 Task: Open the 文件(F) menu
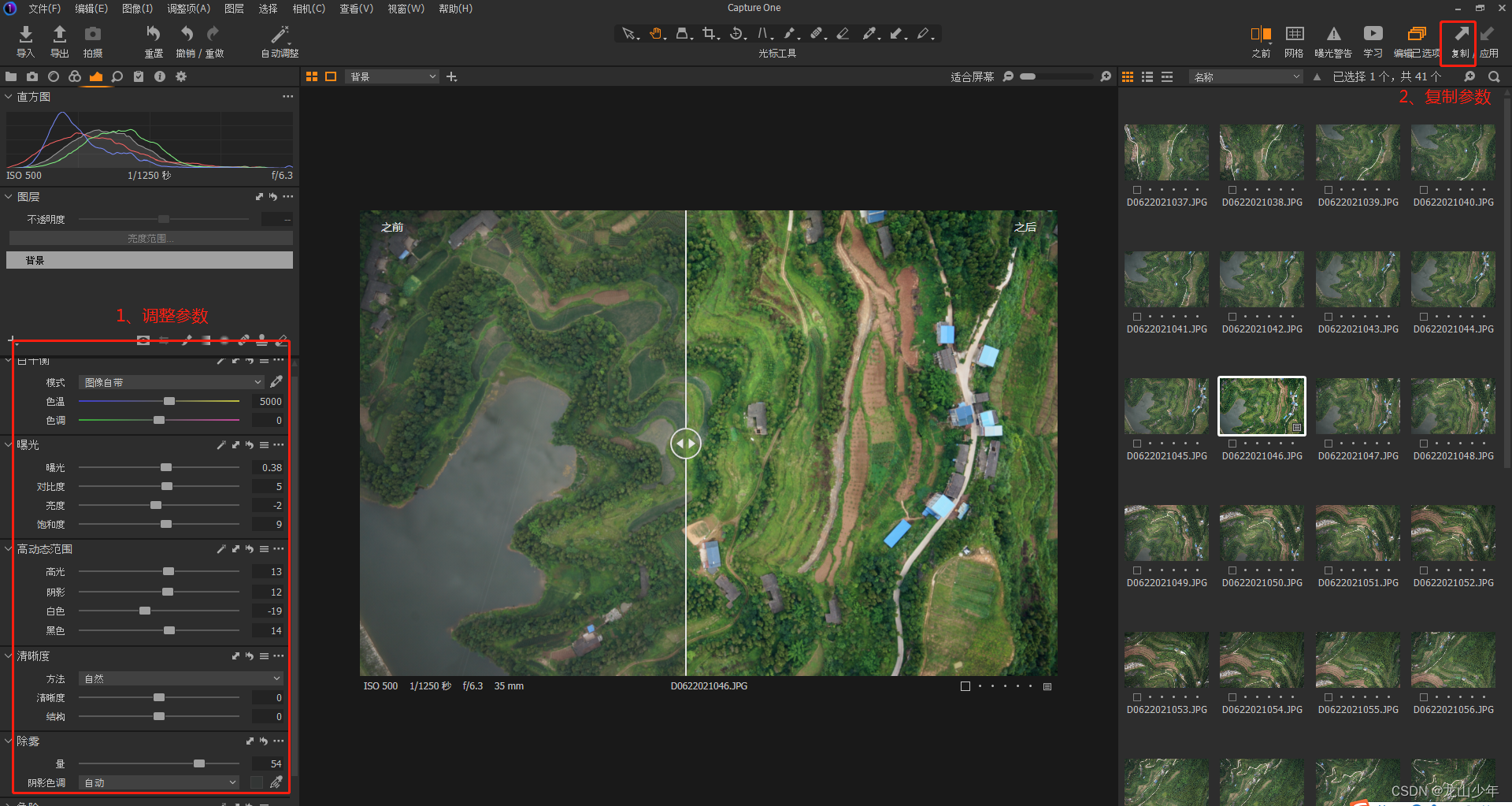tap(45, 9)
